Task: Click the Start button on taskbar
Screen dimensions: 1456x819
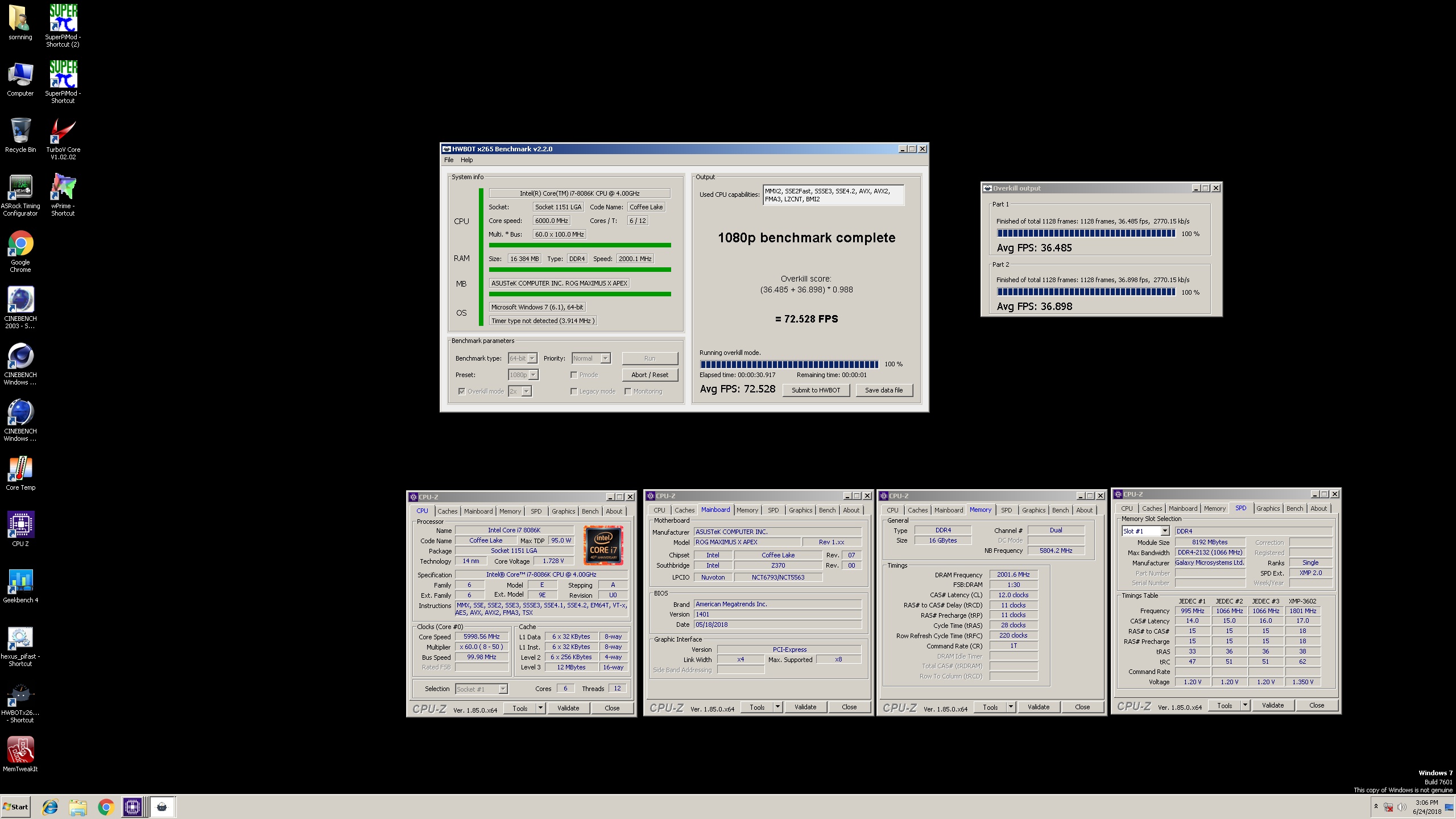Action: (x=15, y=807)
